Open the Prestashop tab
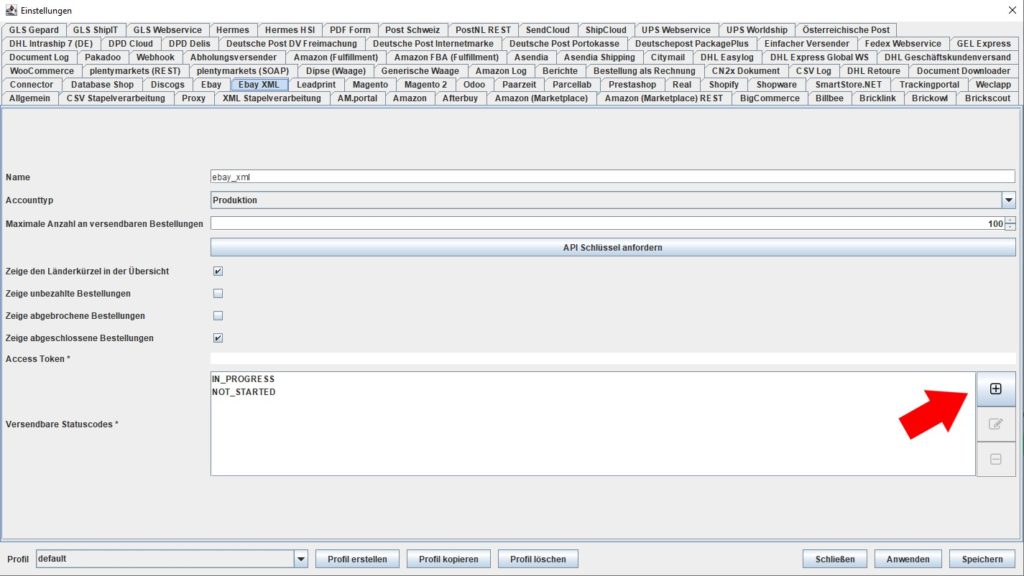 (x=632, y=84)
